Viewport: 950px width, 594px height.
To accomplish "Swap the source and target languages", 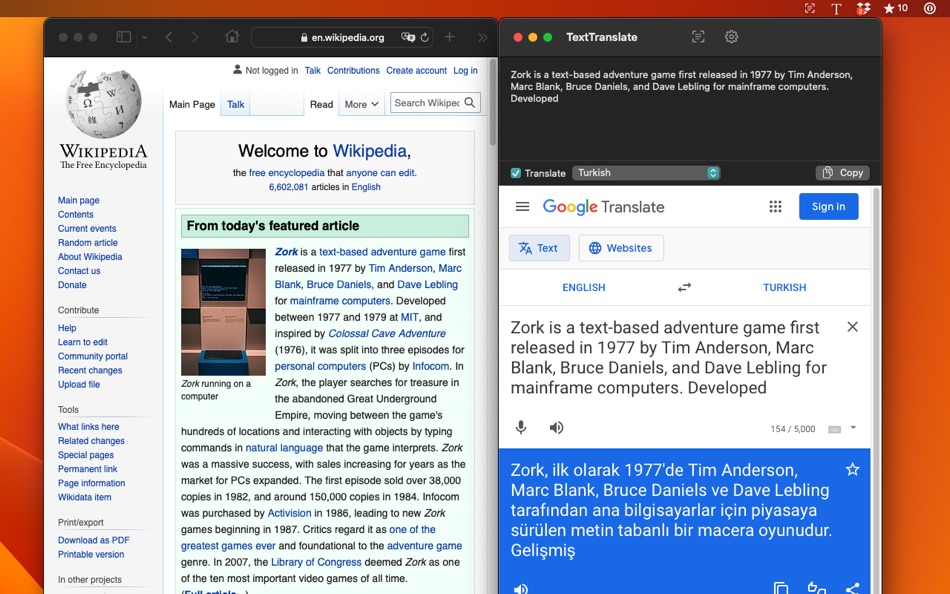I will 685,287.
